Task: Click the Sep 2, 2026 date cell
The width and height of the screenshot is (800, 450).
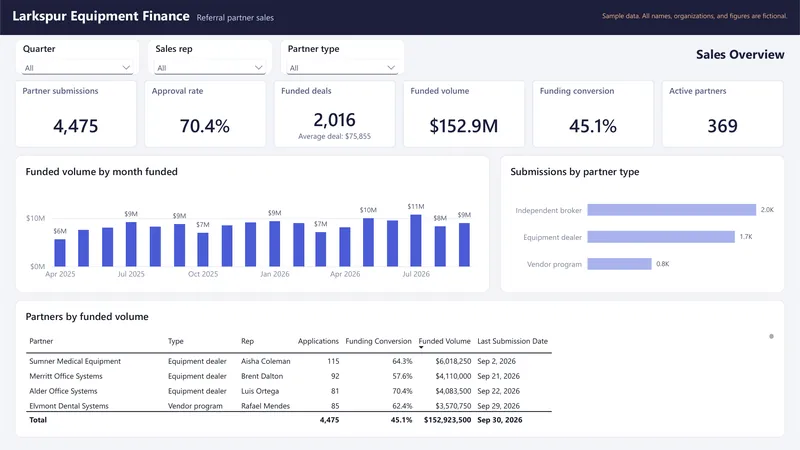Action: (496, 361)
